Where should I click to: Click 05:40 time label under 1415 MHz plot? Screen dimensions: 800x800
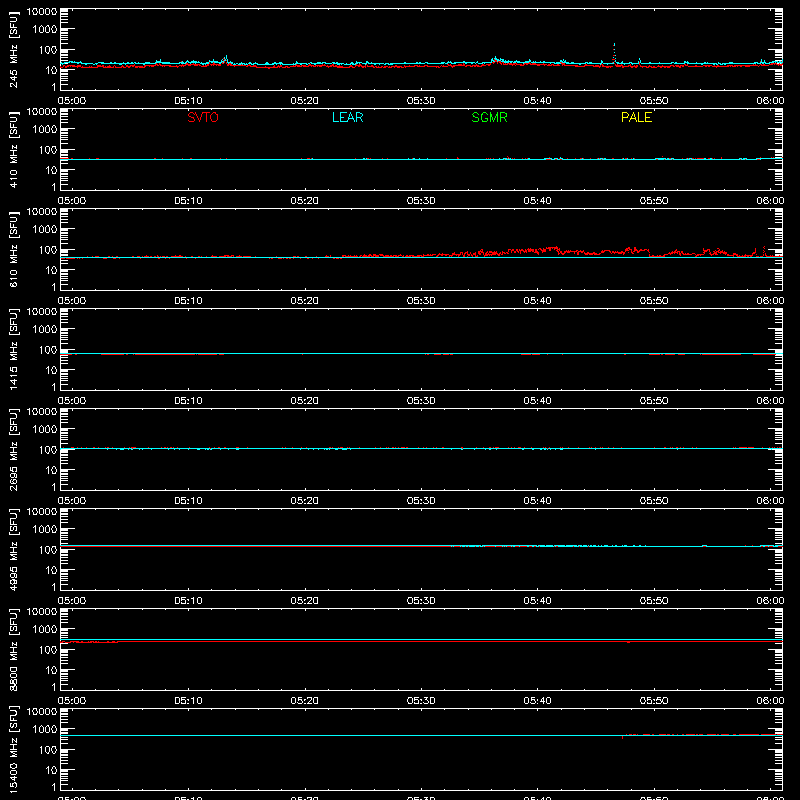537,401
